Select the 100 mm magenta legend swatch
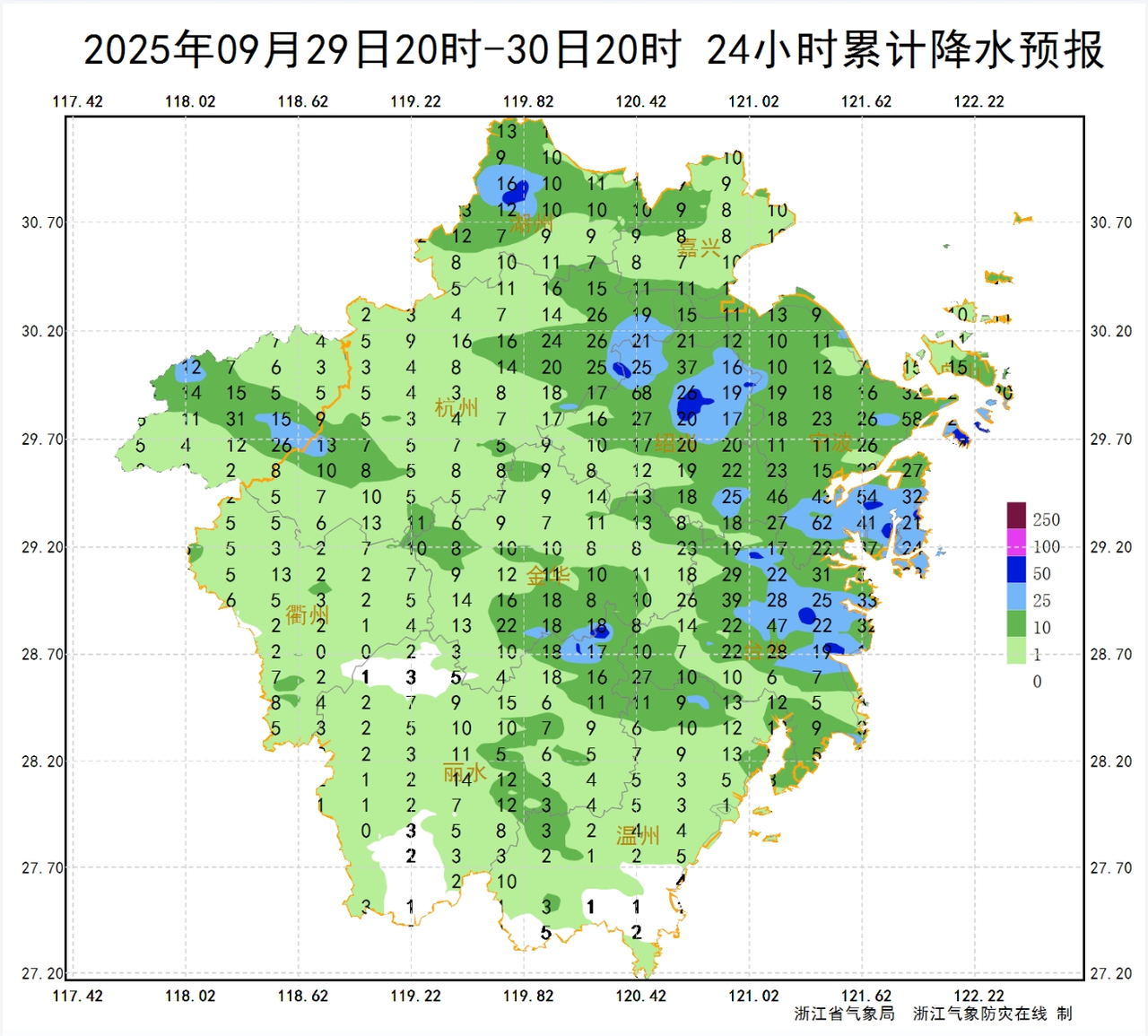 point(1015,543)
